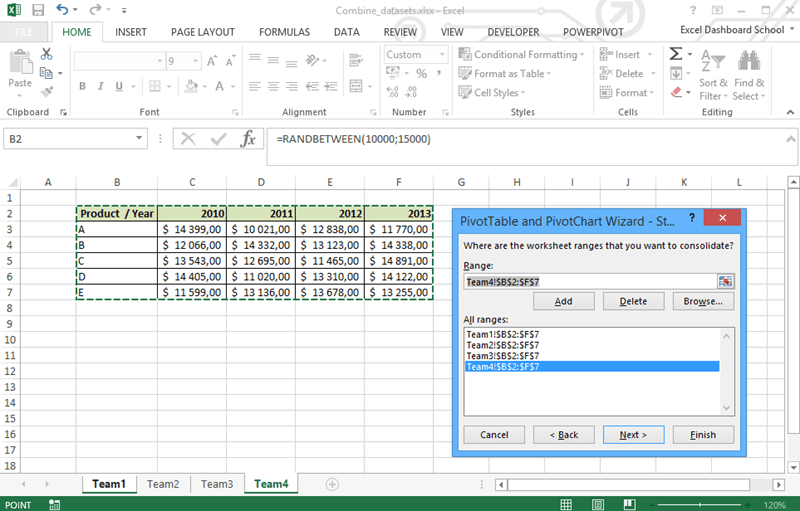Click the Add button in wizard

tap(563, 301)
